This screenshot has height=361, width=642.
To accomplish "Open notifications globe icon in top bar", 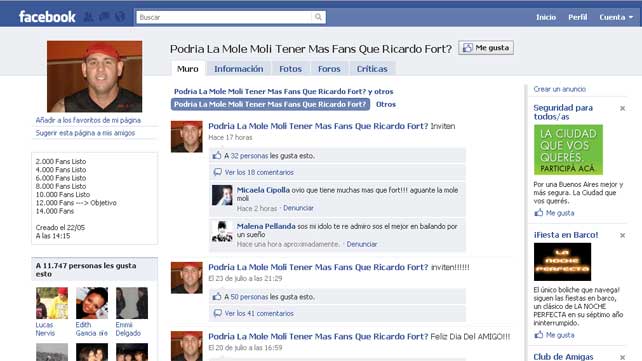I will coord(120,17).
